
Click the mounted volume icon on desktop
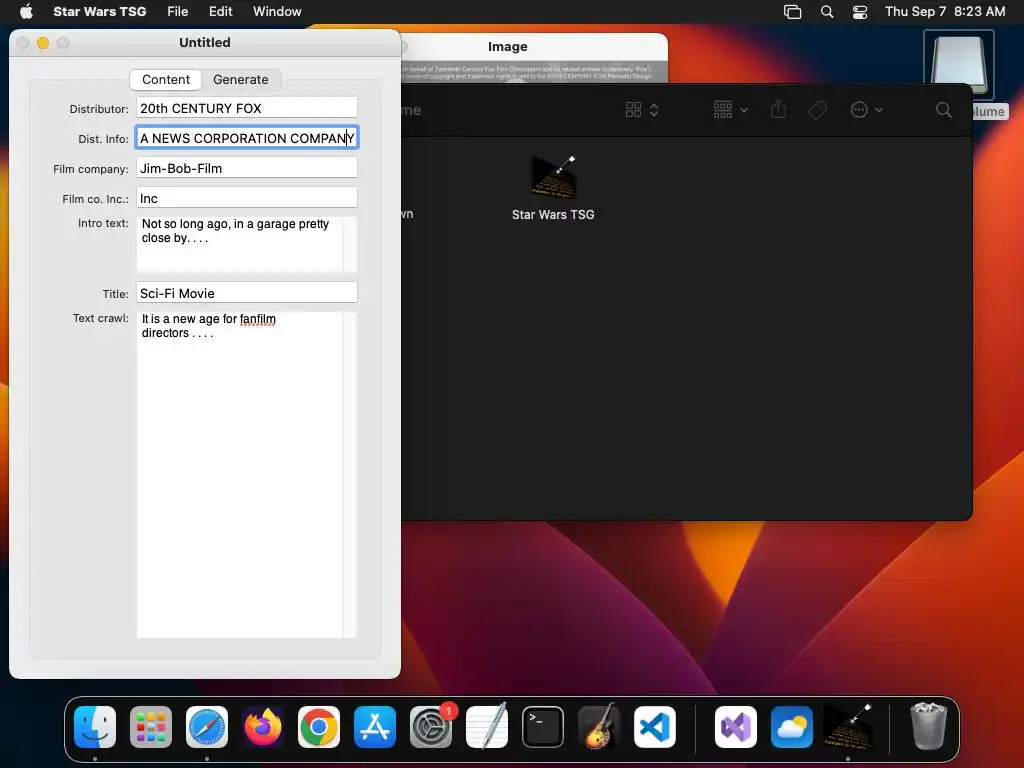959,65
